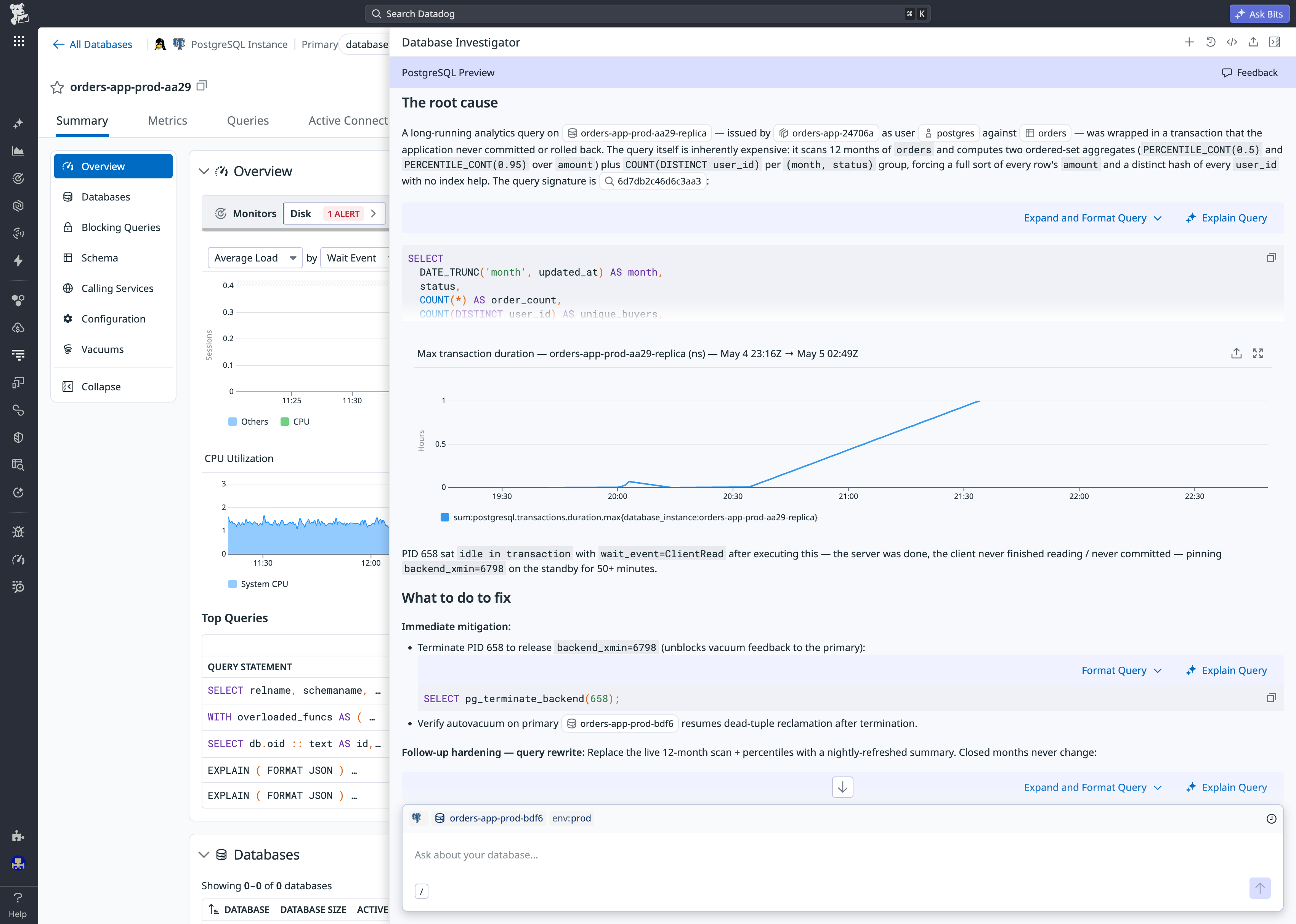Export the Max transaction duration chart

click(x=1236, y=353)
